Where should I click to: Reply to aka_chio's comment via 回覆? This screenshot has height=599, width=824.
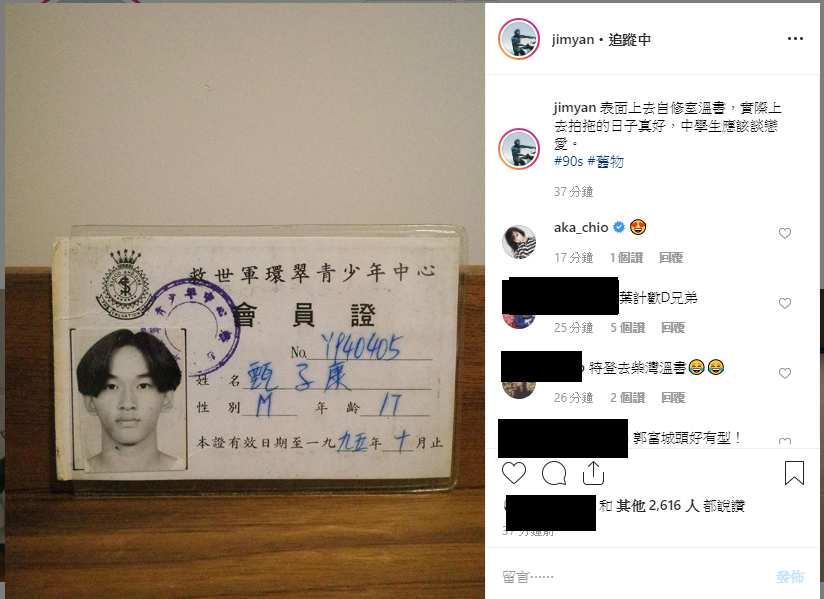(x=671, y=257)
